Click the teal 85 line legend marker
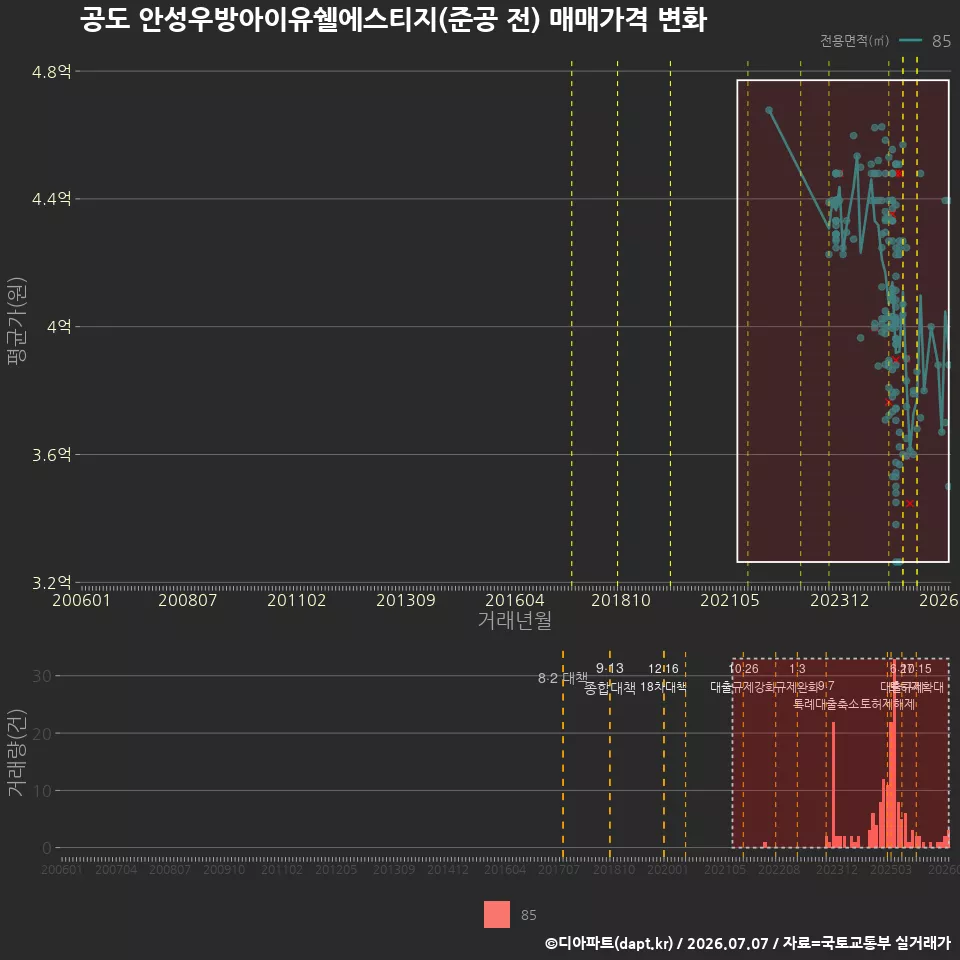The width and height of the screenshot is (960, 960). click(x=910, y=40)
